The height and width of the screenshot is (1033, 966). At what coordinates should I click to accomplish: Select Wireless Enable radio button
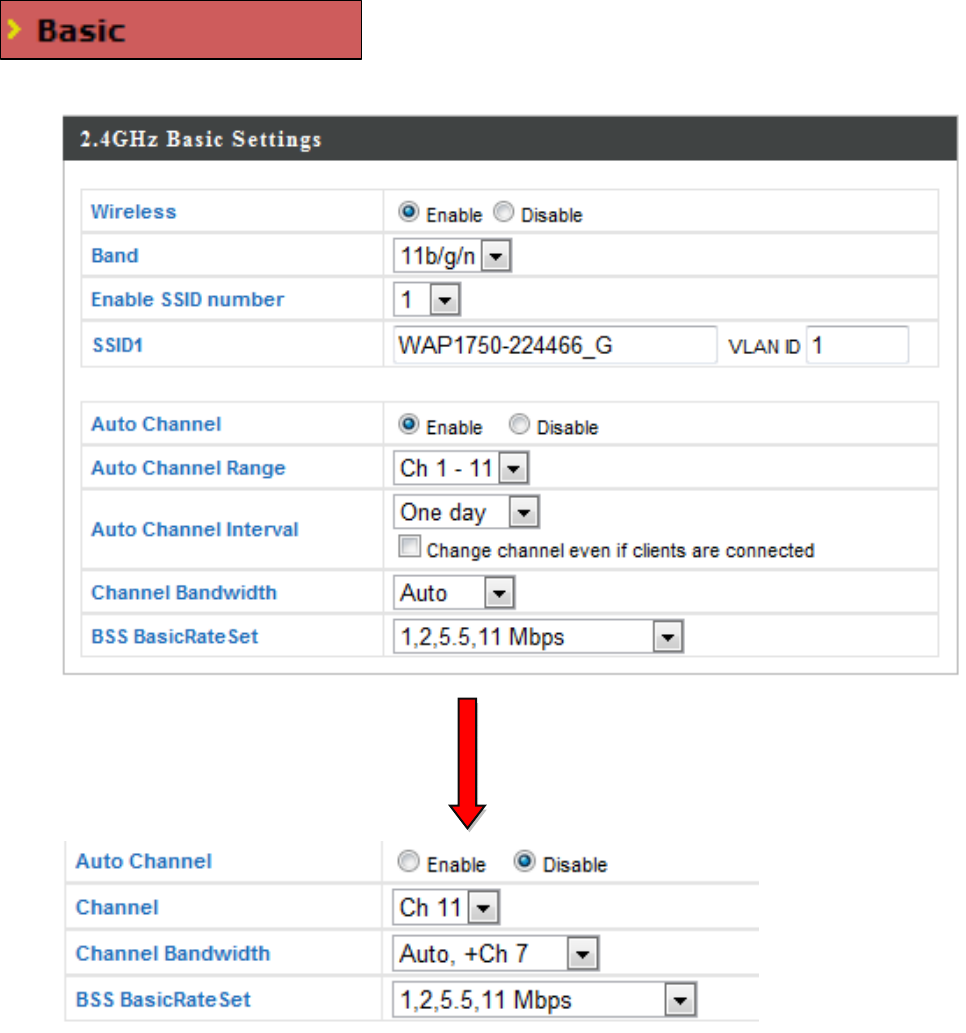click(x=409, y=212)
